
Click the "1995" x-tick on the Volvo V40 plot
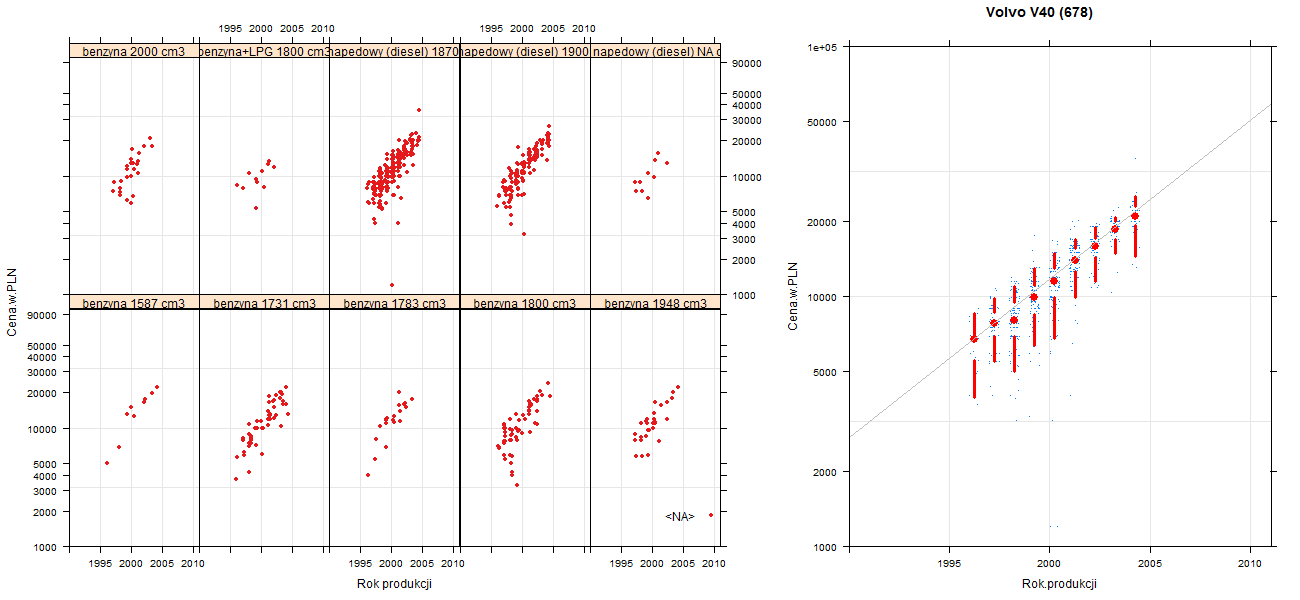[949, 564]
